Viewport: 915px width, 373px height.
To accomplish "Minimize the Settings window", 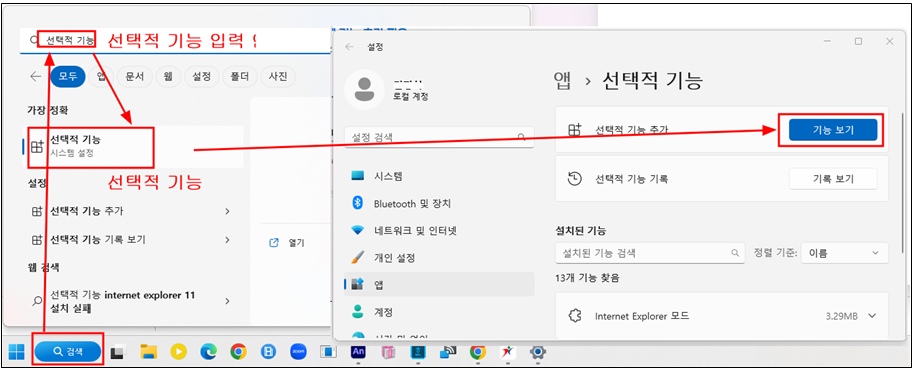I will [827, 41].
